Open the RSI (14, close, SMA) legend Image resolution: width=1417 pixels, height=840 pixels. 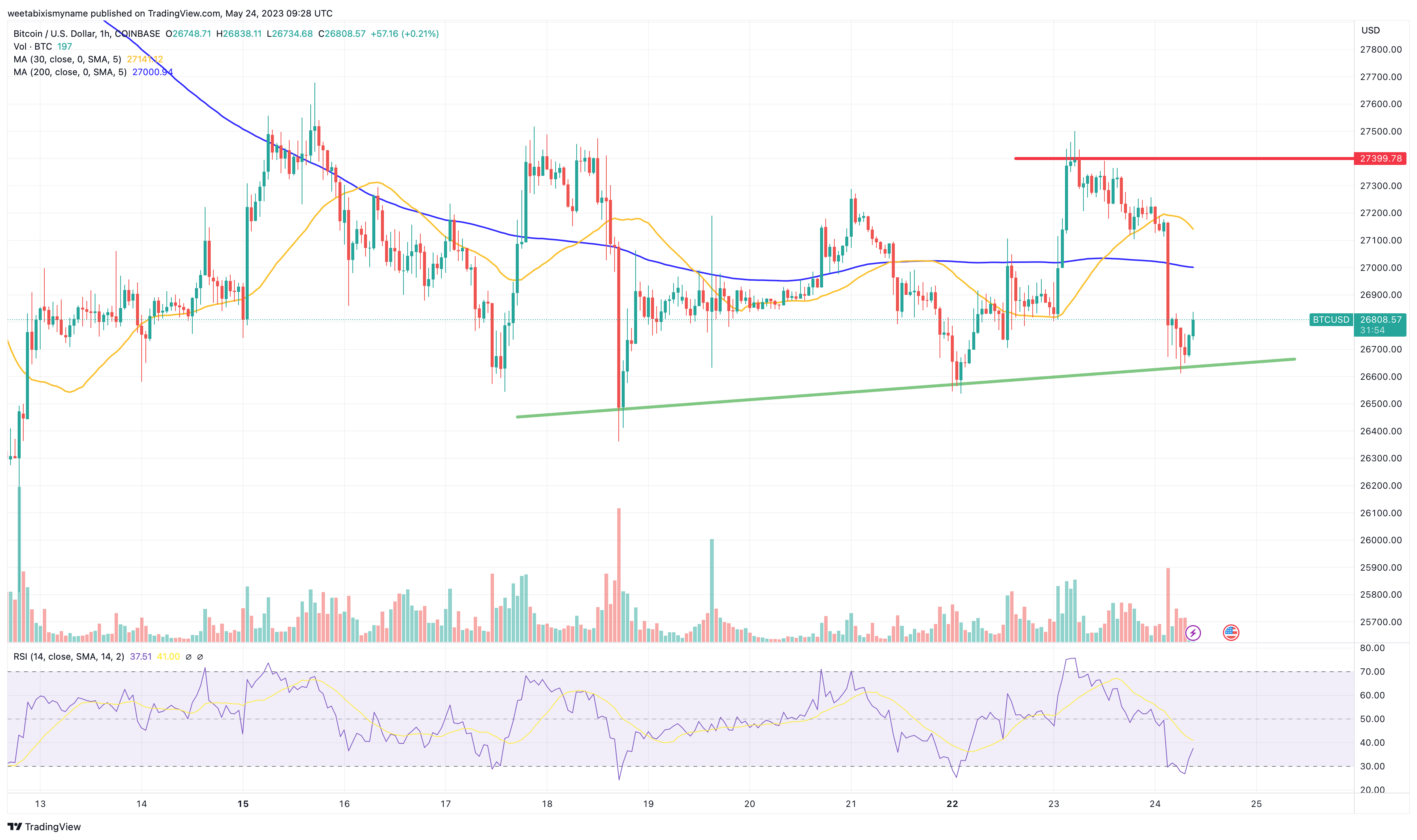68,657
